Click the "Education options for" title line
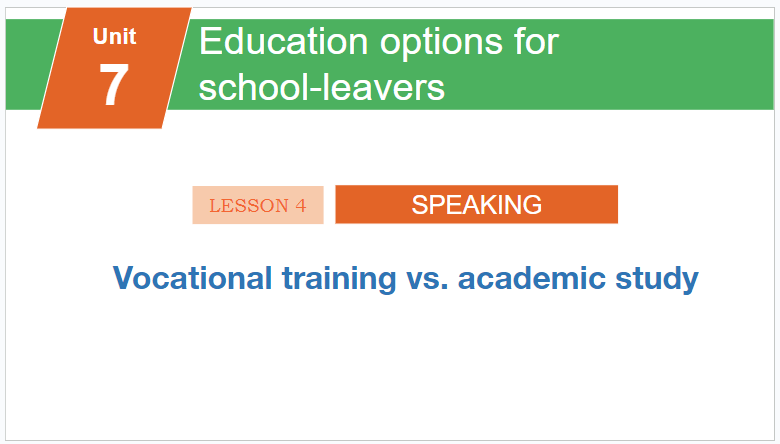This screenshot has width=780, height=444. point(379,42)
